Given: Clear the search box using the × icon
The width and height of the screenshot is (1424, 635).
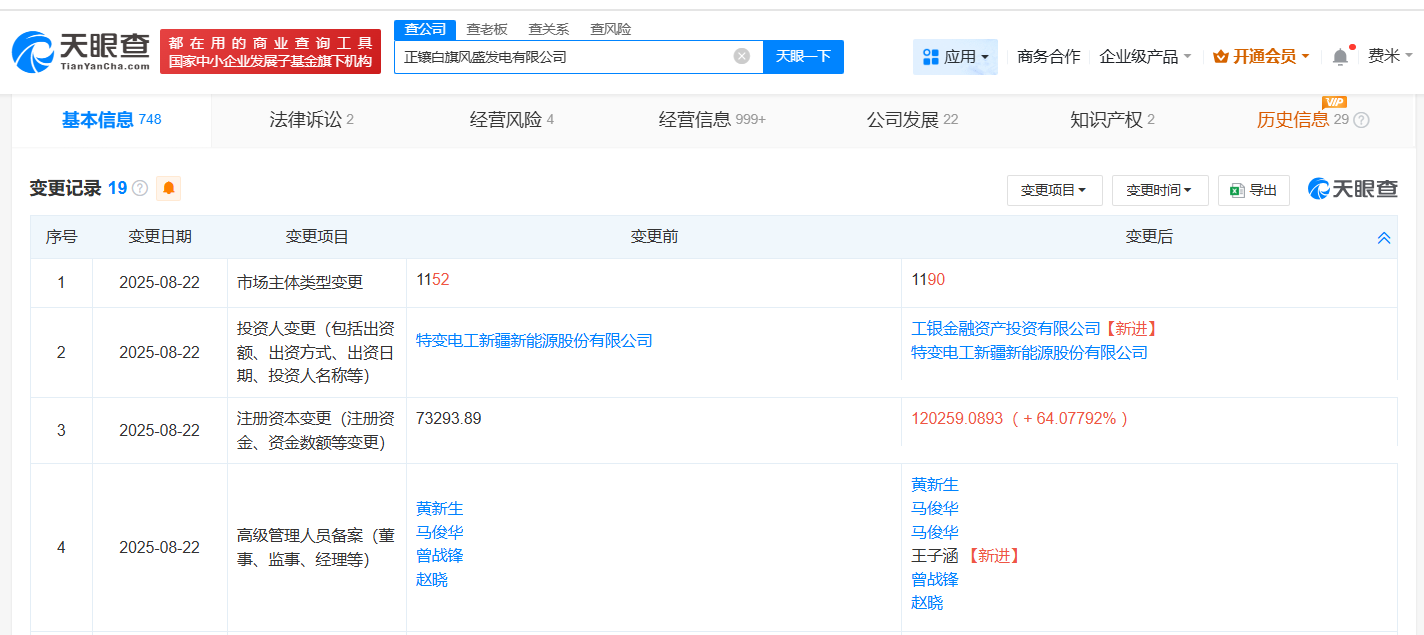Looking at the screenshot, I should point(740,57).
